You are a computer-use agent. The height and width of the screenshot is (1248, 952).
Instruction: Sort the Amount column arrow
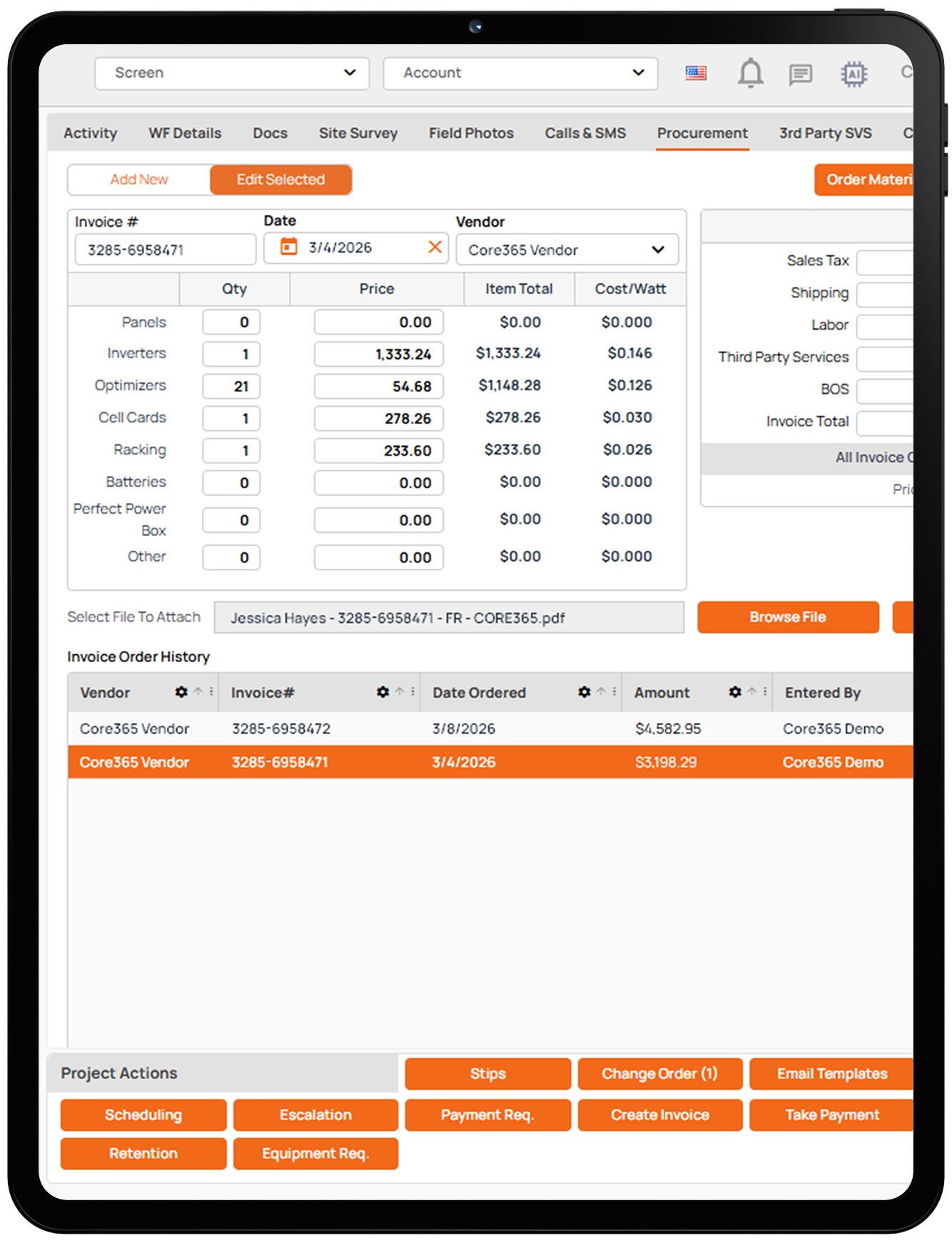pos(751,691)
